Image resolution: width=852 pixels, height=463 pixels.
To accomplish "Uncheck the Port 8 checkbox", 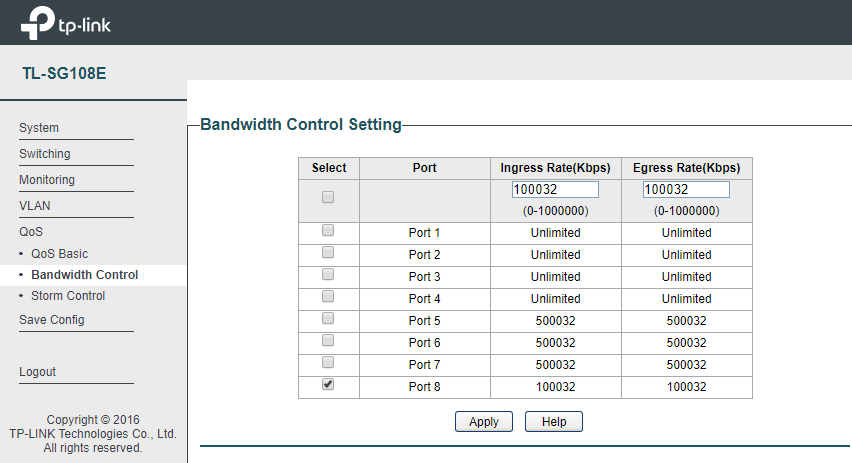I will (328, 385).
